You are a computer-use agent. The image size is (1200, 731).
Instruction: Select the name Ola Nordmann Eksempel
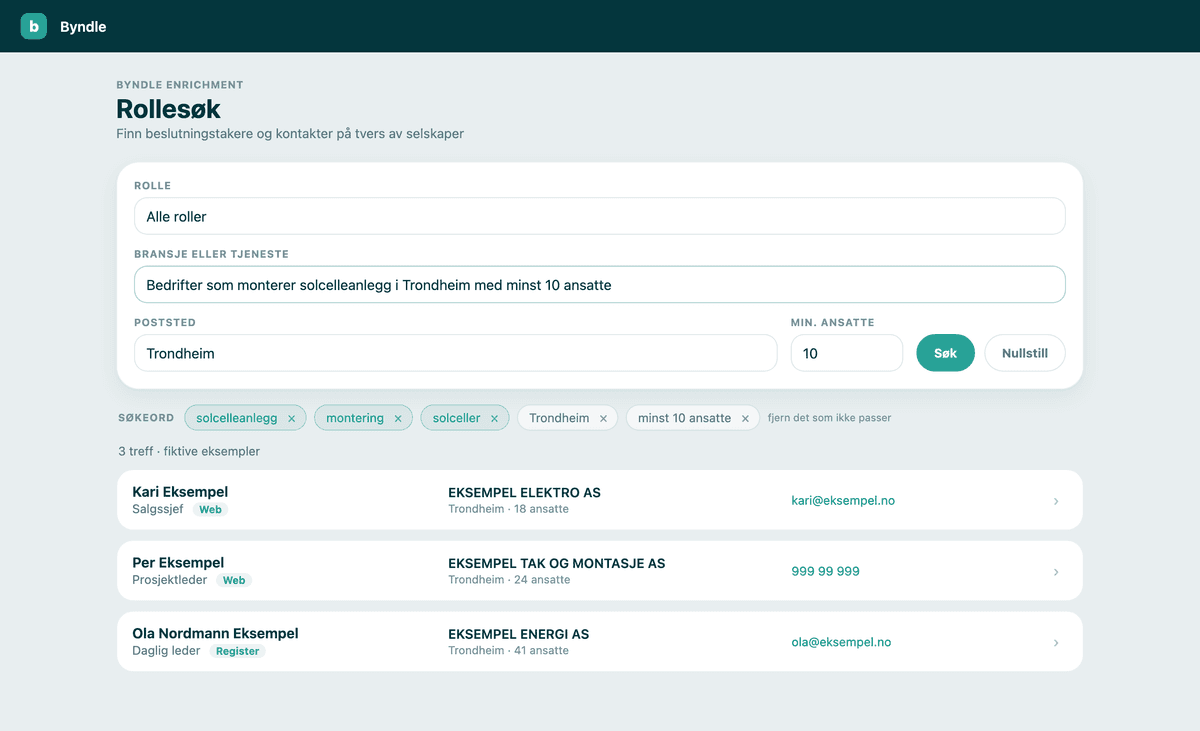point(215,634)
